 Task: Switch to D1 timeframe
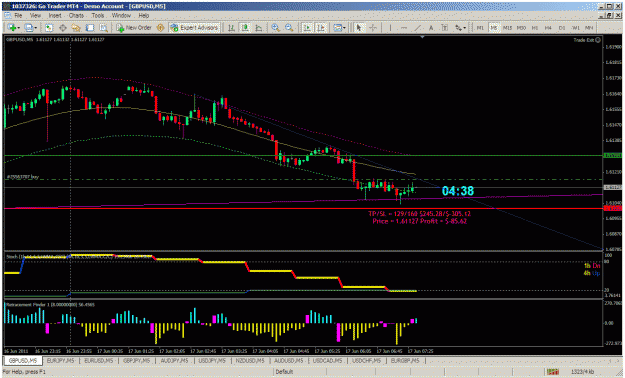pos(562,28)
